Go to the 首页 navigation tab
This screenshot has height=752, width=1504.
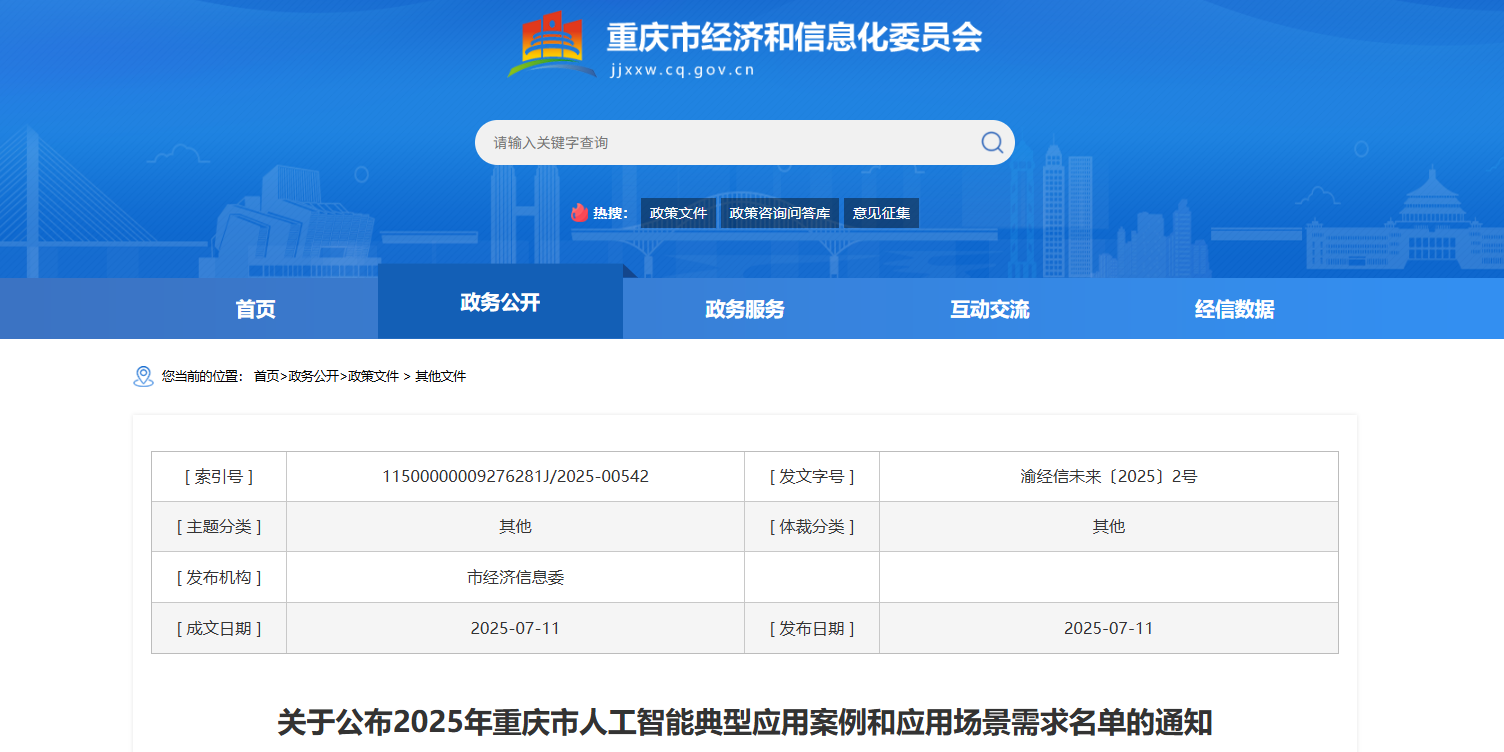click(x=255, y=309)
